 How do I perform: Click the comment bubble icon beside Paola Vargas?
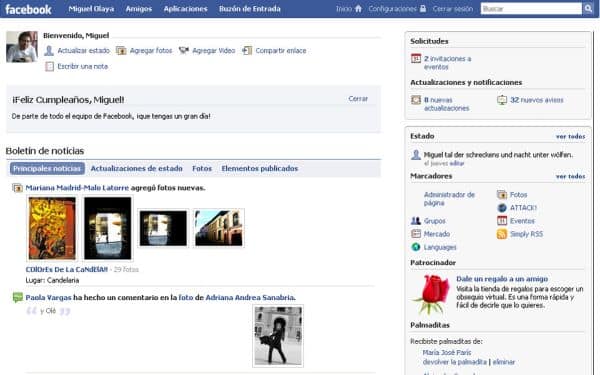18,297
